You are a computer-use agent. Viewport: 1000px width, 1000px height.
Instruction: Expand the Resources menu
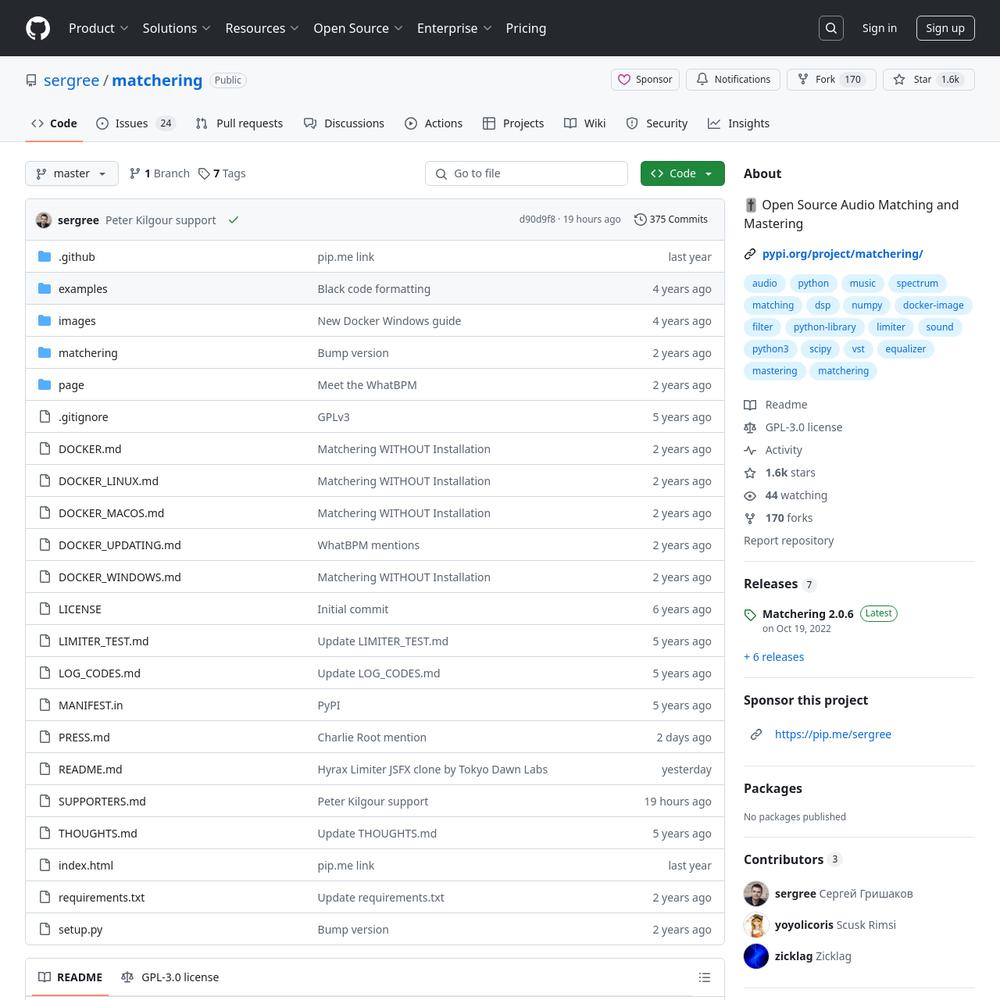pos(261,28)
